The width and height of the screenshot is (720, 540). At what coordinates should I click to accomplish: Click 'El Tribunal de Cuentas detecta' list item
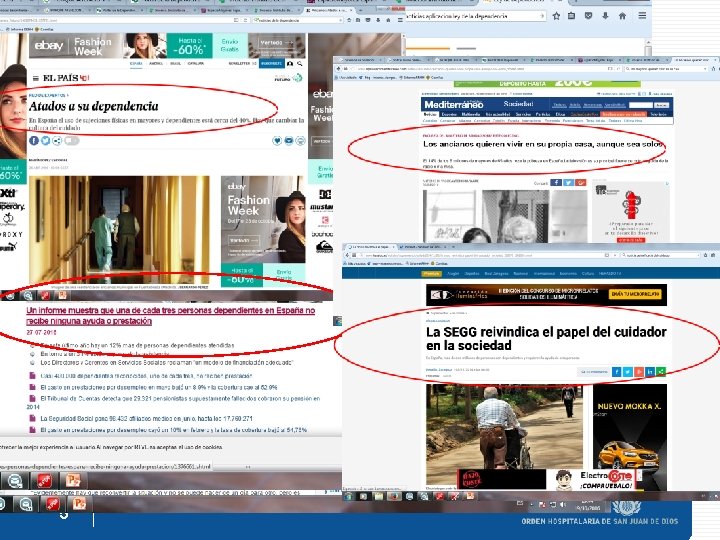[174, 402]
